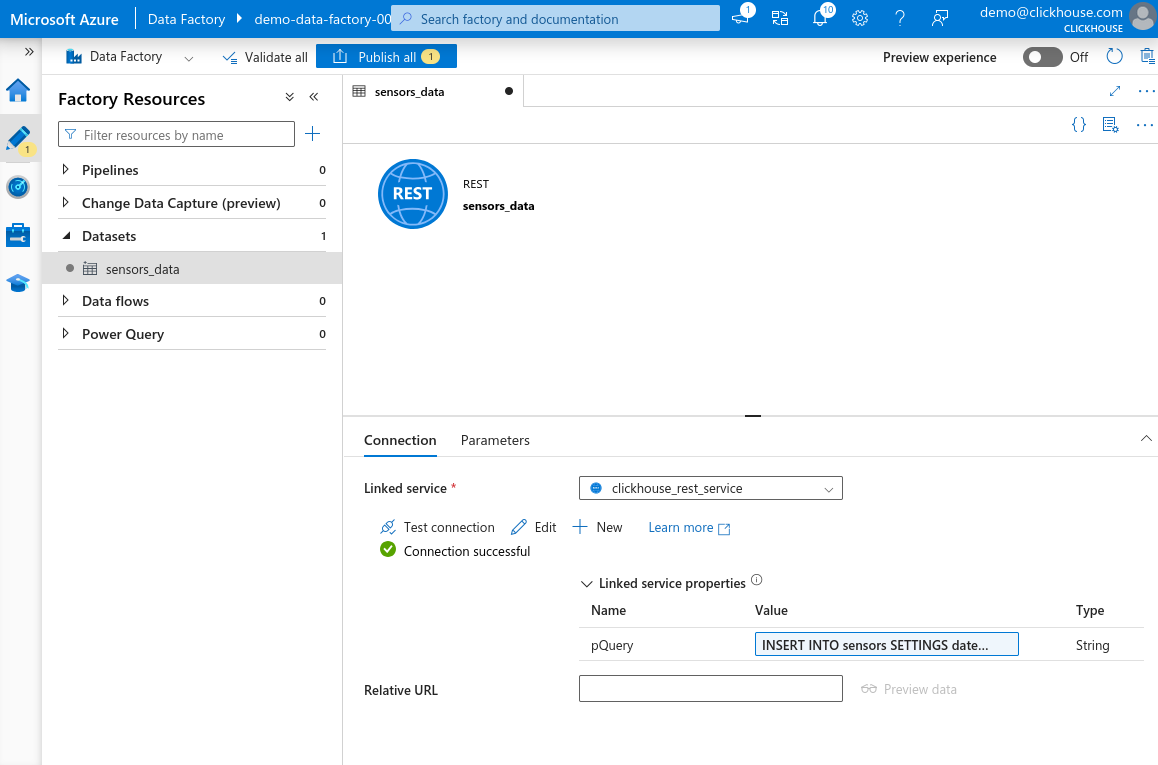1158x765 pixels.
Task: Toggle the Preview experience switch
Action: (1042, 57)
